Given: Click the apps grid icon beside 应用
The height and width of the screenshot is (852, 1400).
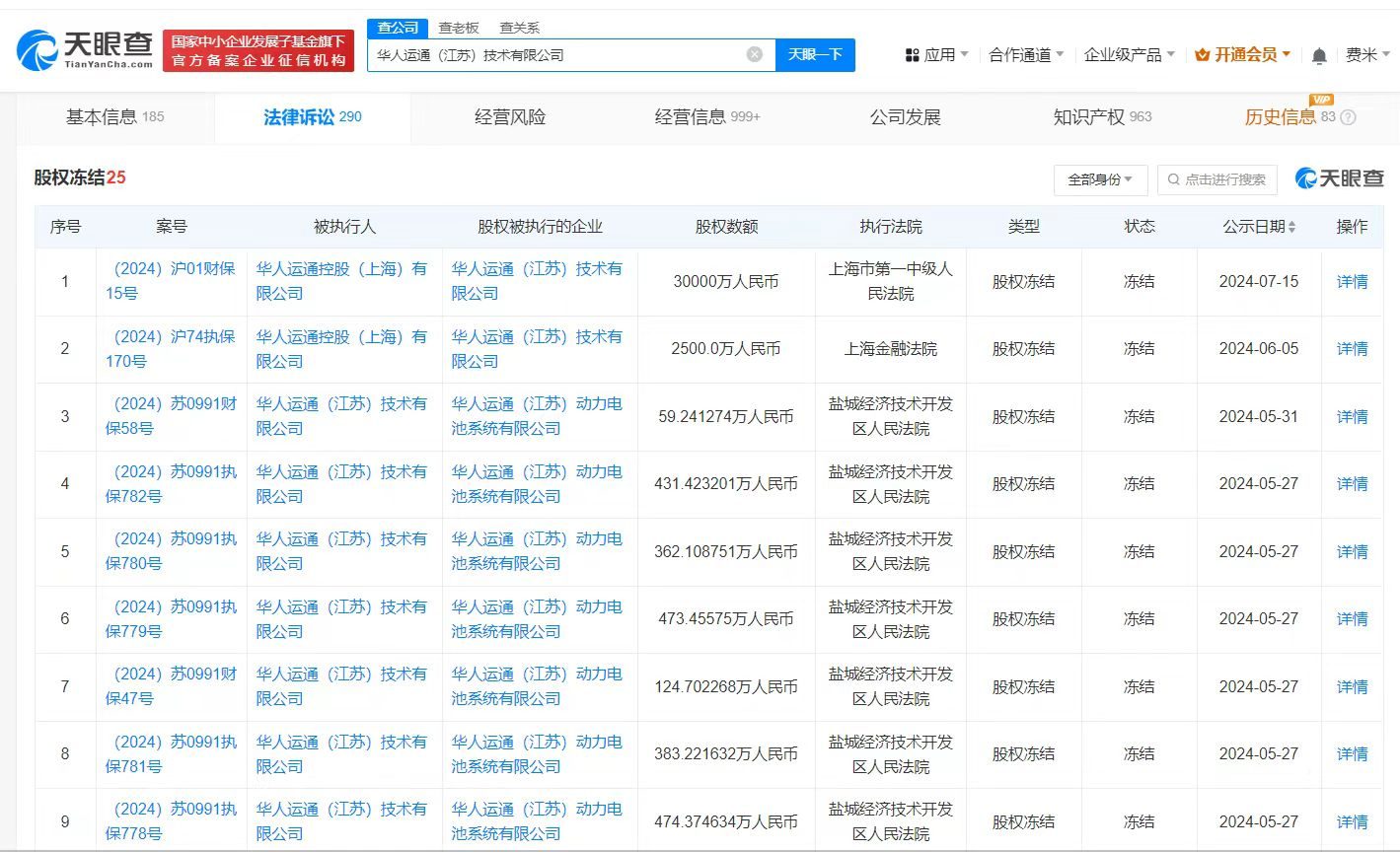Looking at the screenshot, I should pos(911,54).
